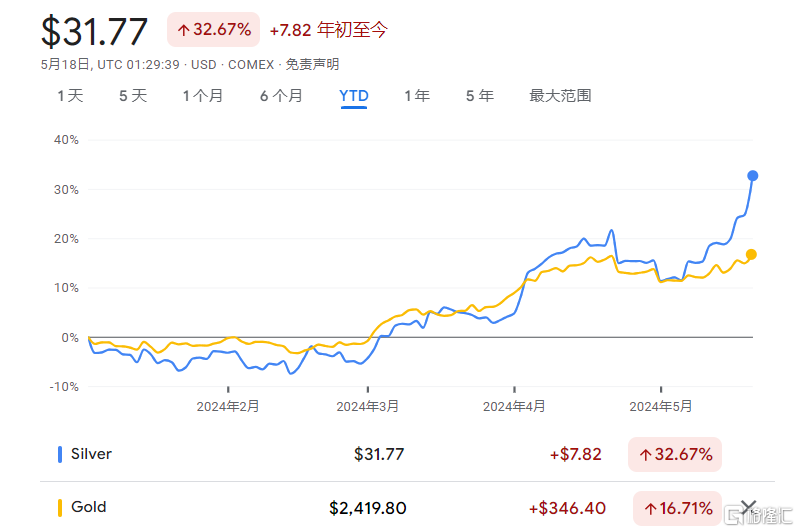The image size is (799, 532).
Task: Click the Silver row 32.67% change badge
Action: [x=674, y=454]
